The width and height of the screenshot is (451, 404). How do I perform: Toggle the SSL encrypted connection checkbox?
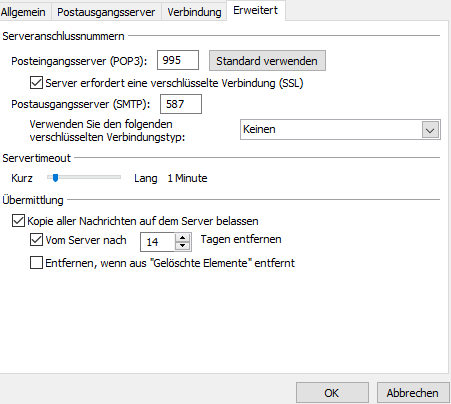36,83
